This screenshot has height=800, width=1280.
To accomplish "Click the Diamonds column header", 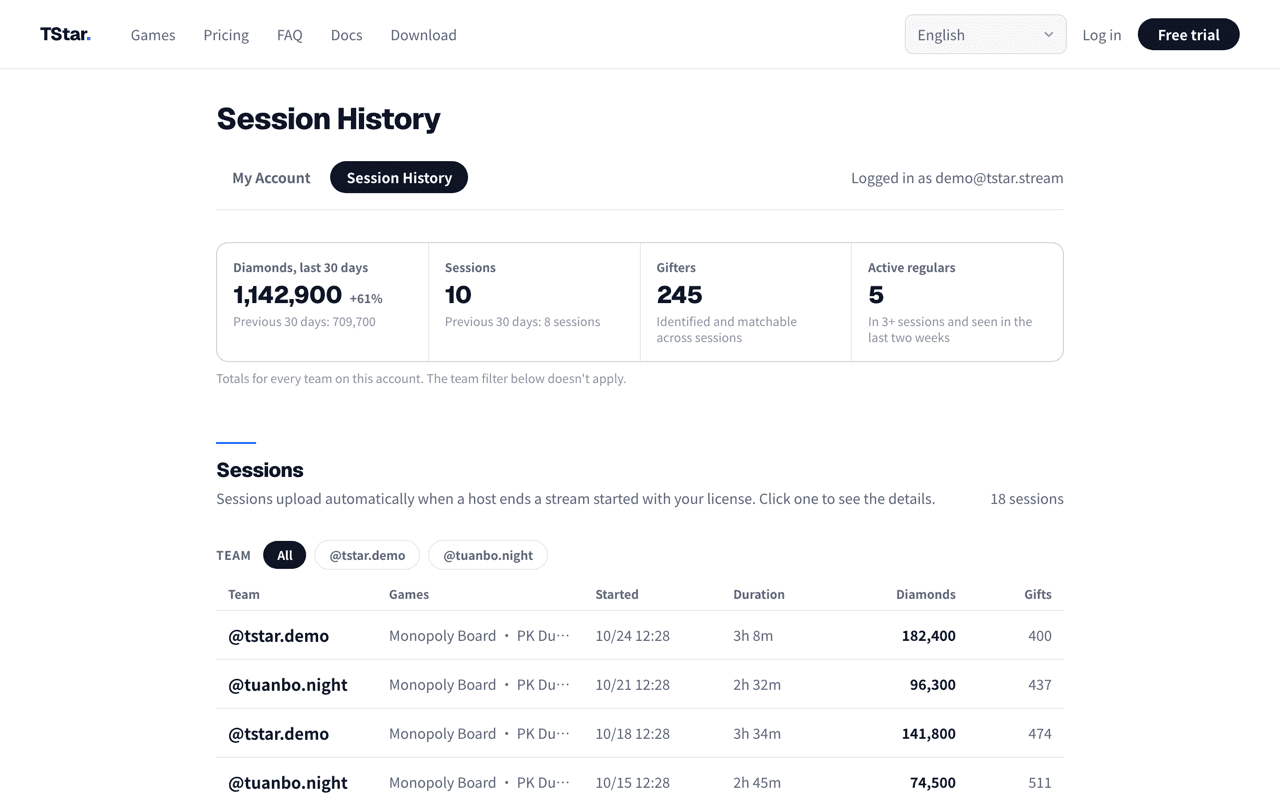I will tap(926, 594).
